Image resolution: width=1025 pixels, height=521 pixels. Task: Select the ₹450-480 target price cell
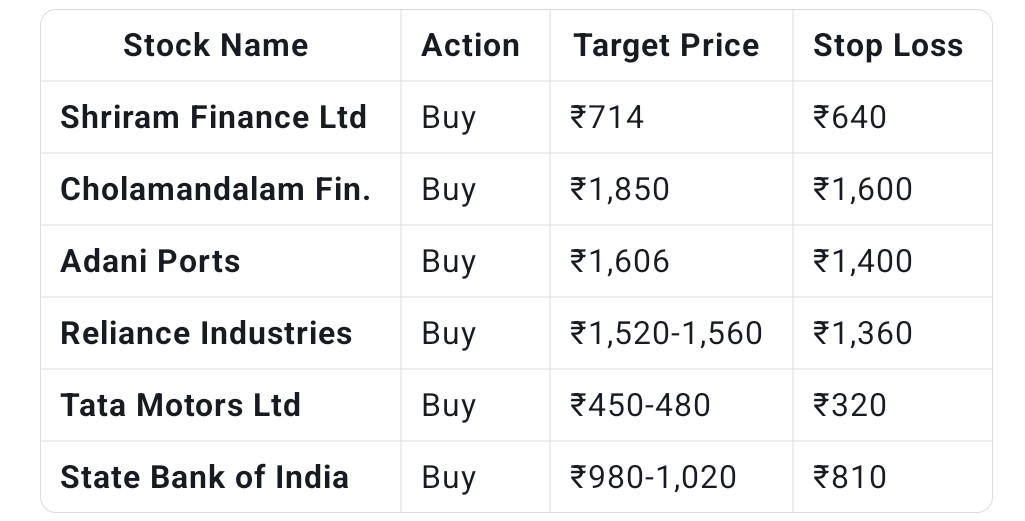click(640, 405)
